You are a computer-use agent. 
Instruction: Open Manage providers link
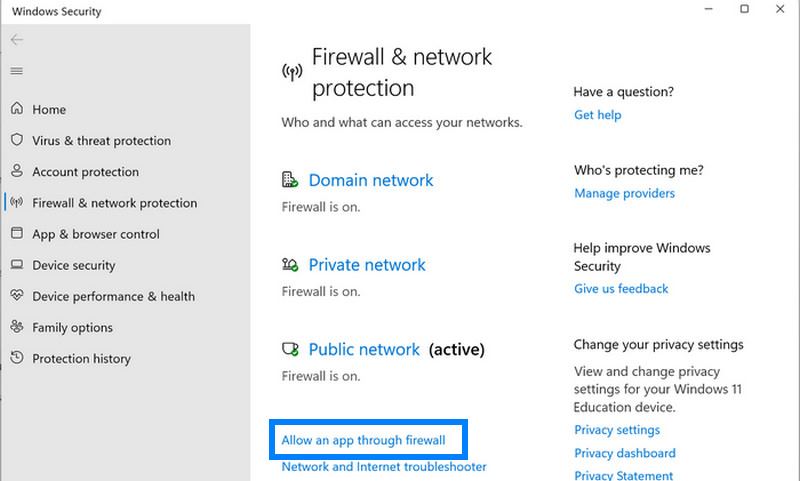(x=624, y=193)
